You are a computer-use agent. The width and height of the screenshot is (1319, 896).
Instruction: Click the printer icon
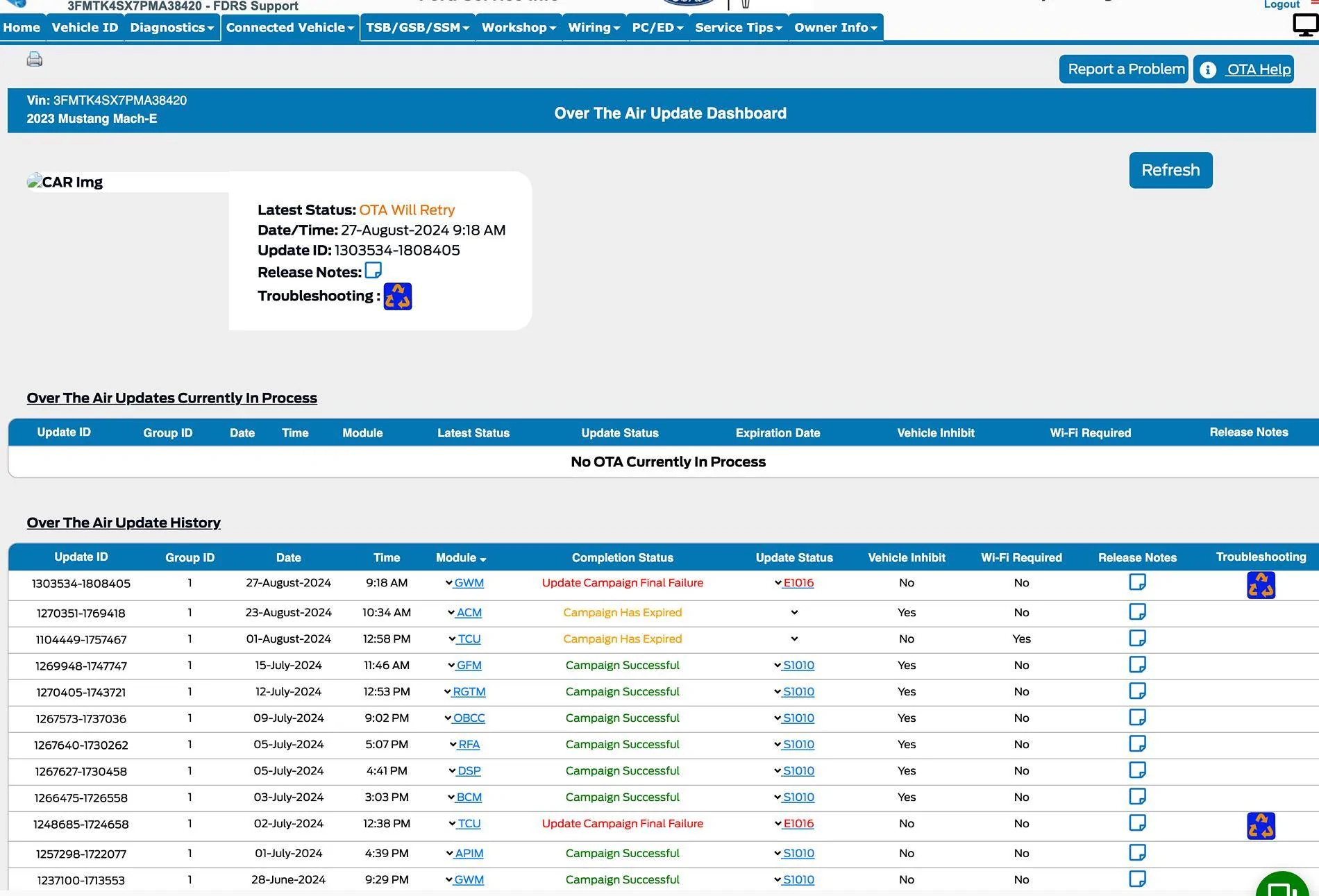coord(35,59)
